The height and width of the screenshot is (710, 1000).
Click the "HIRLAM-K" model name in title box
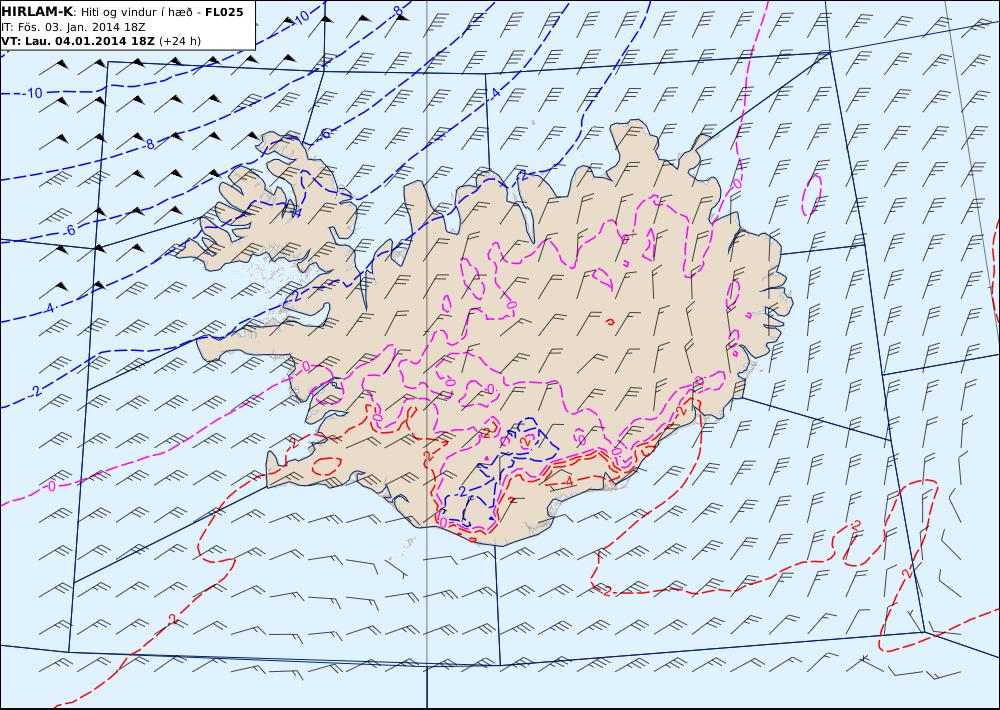(x=37, y=12)
